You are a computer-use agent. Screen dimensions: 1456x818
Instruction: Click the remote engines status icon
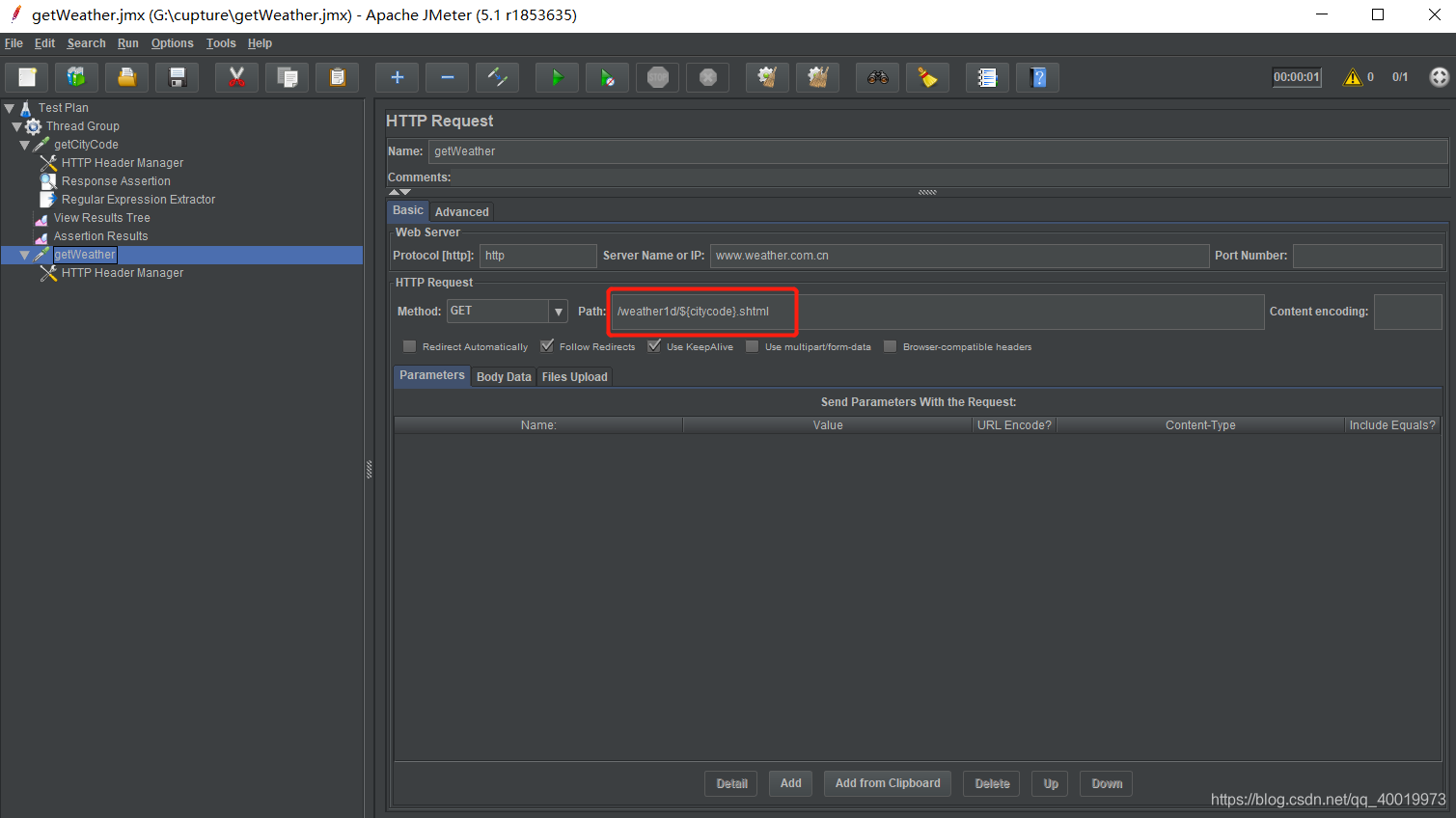pos(1440,77)
